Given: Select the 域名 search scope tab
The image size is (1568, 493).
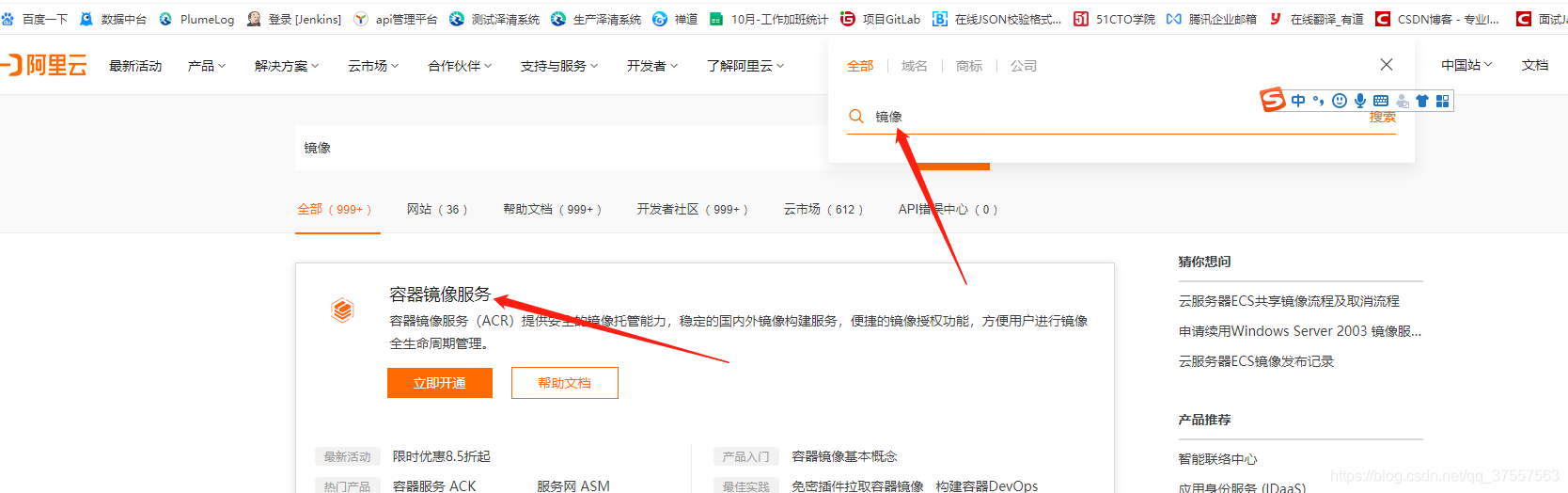Looking at the screenshot, I should click(915, 66).
